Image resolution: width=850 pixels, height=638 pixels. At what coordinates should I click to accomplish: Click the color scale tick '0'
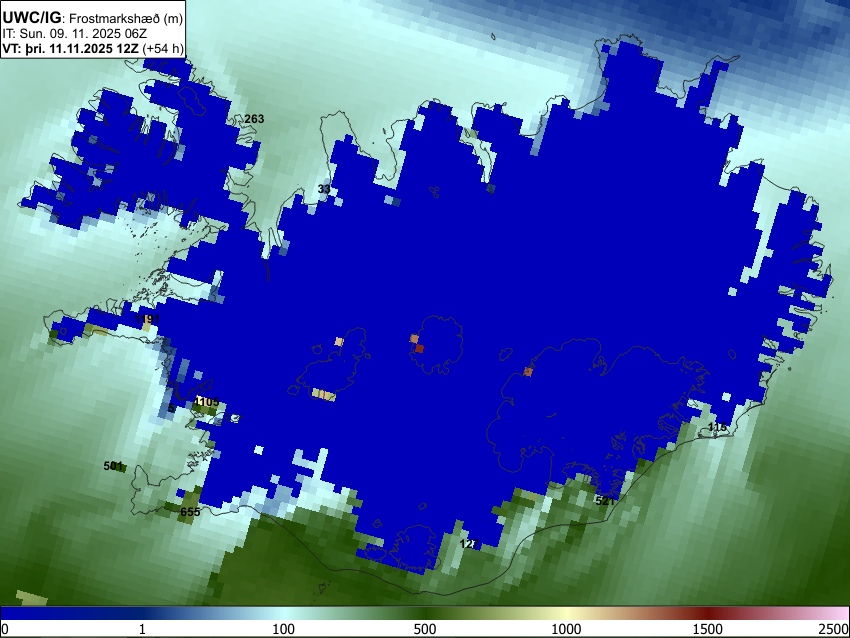point(5,629)
